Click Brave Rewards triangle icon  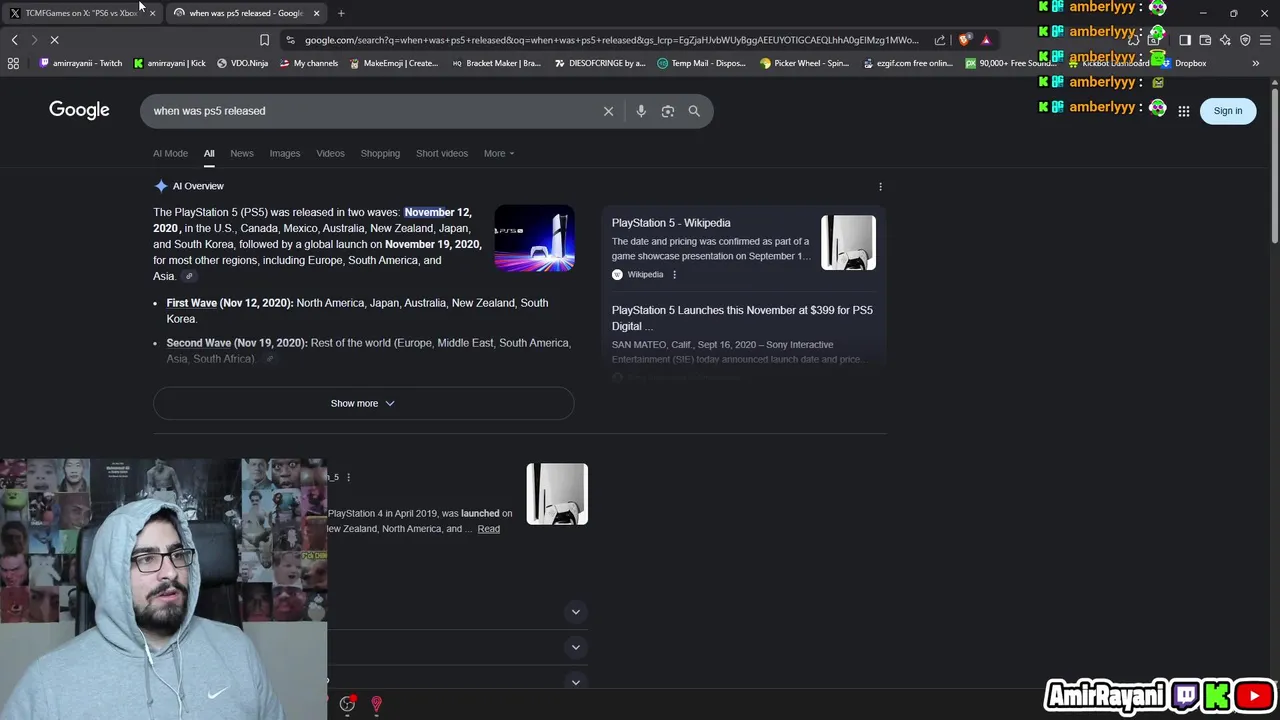click(986, 40)
